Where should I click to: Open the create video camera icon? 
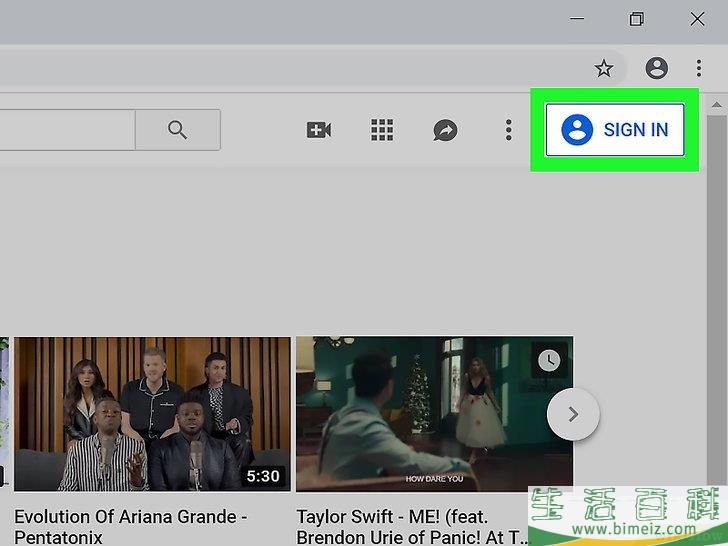[318, 130]
